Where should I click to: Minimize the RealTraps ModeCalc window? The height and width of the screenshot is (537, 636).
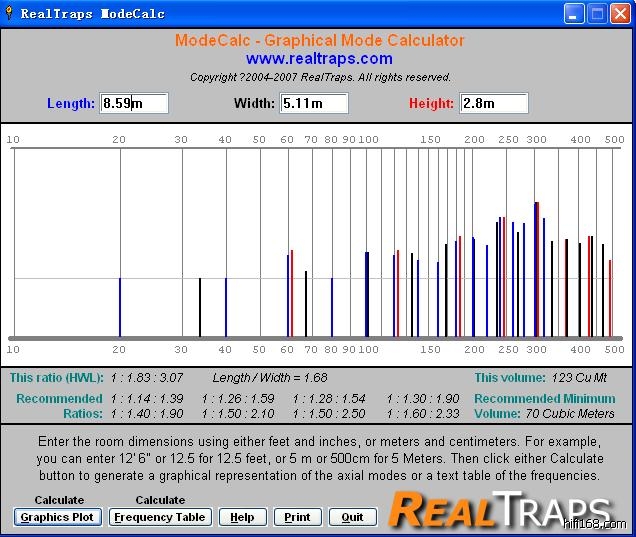[x=574, y=14]
